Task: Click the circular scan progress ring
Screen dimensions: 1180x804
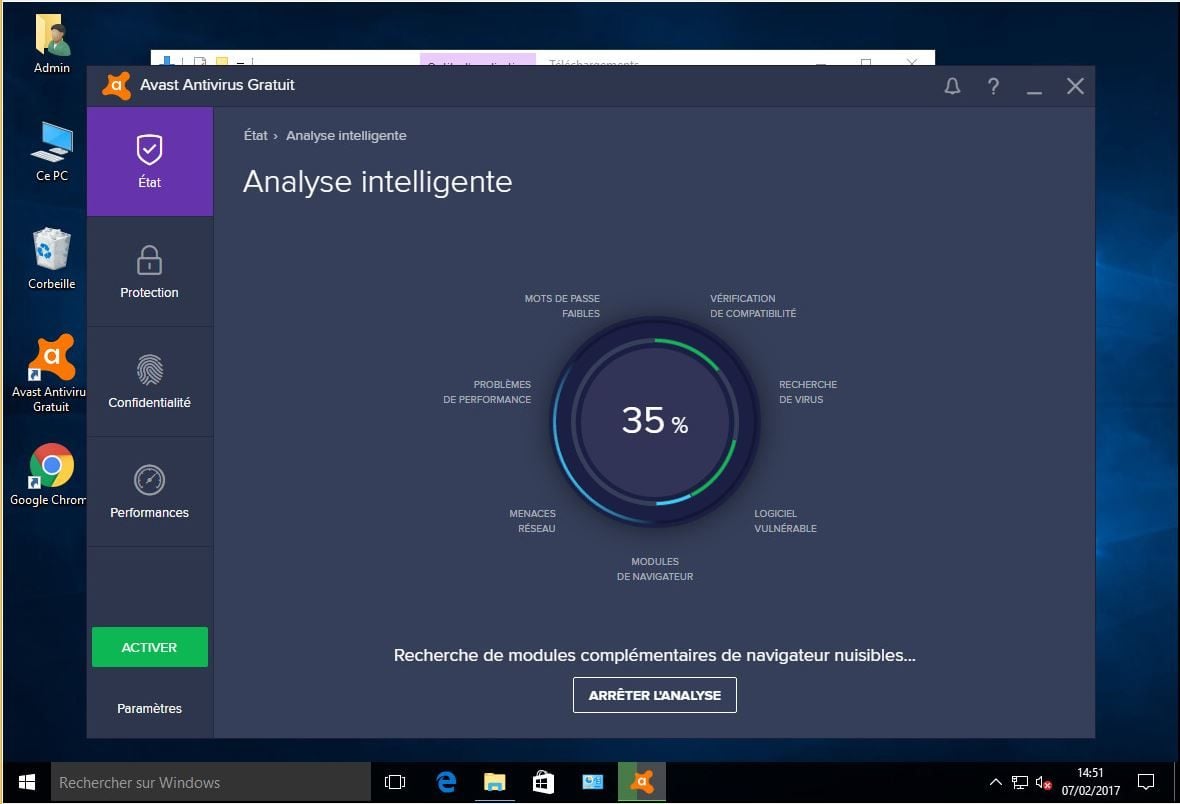Action: (655, 421)
